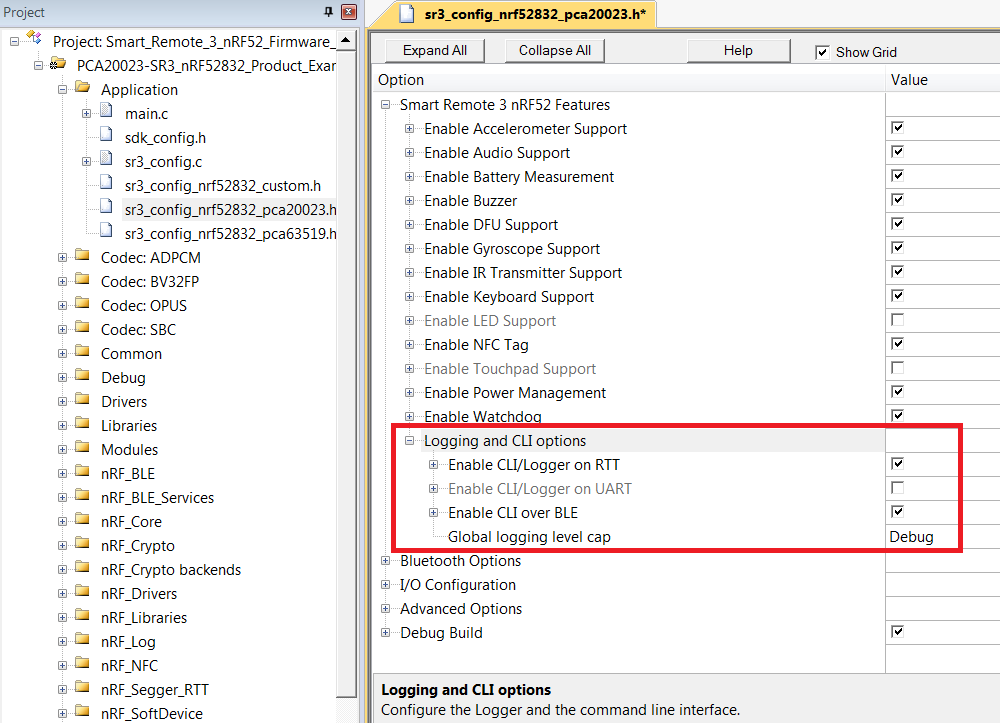The height and width of the screenshot is (723, 1000).
Task: Collapse the Application project group
Action: [62, 90]
